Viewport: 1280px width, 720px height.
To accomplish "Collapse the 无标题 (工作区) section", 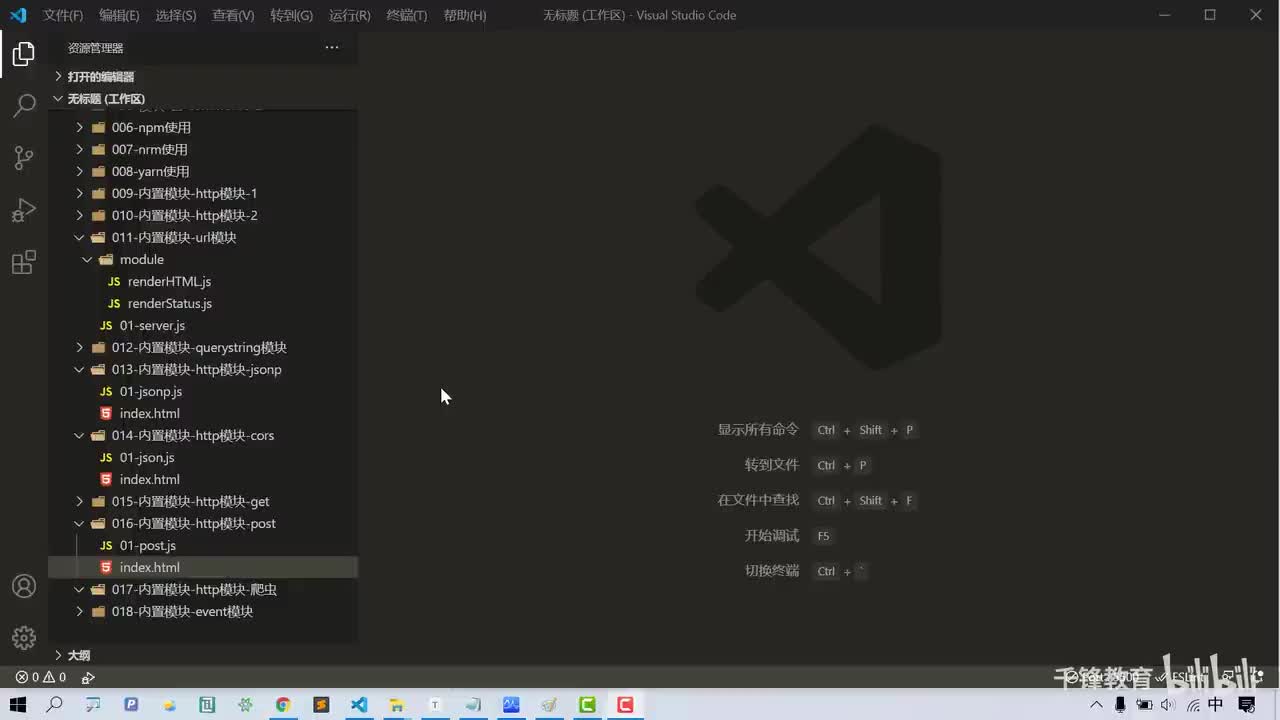I will tap(203, 99).
